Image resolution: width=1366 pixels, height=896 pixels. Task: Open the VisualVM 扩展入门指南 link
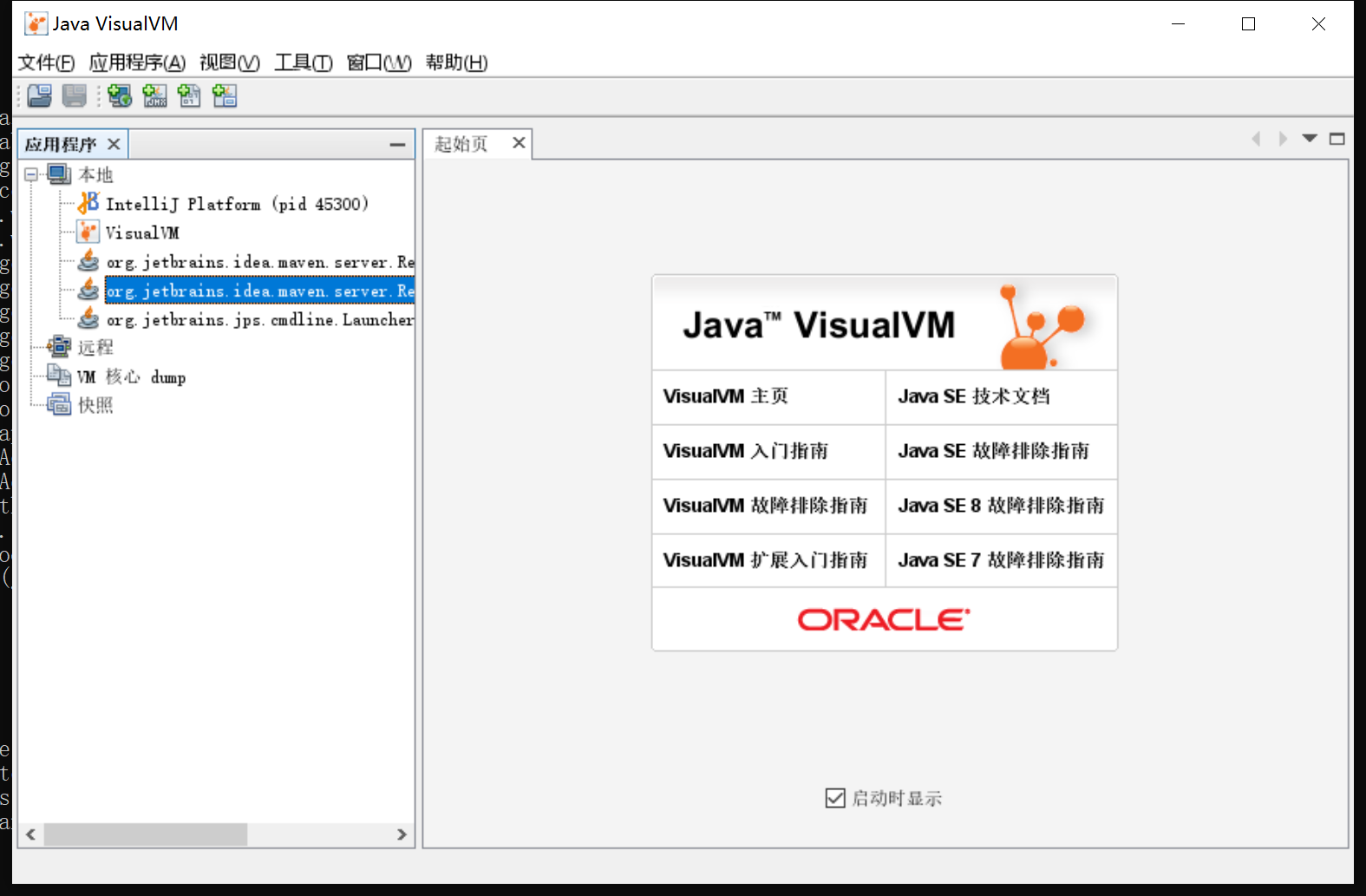coord(765,560)
